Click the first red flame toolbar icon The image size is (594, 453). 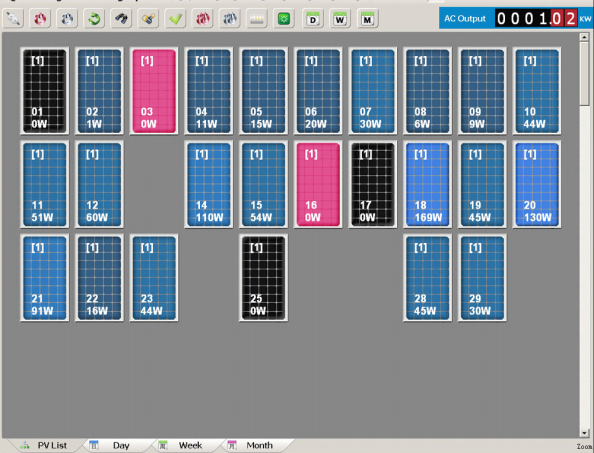coord(40,19)
